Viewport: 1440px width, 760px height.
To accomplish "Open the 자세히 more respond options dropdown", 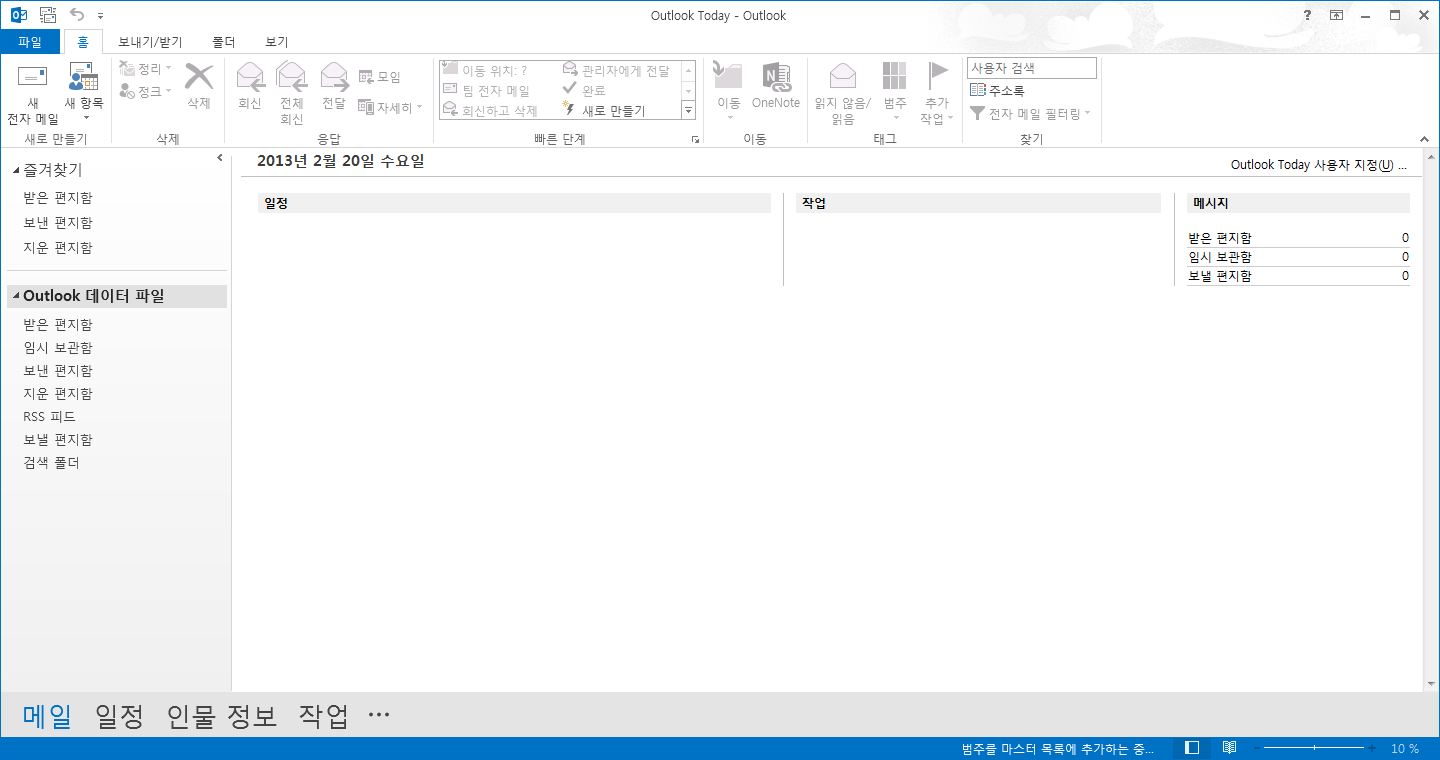I will (x=390, y=107).
